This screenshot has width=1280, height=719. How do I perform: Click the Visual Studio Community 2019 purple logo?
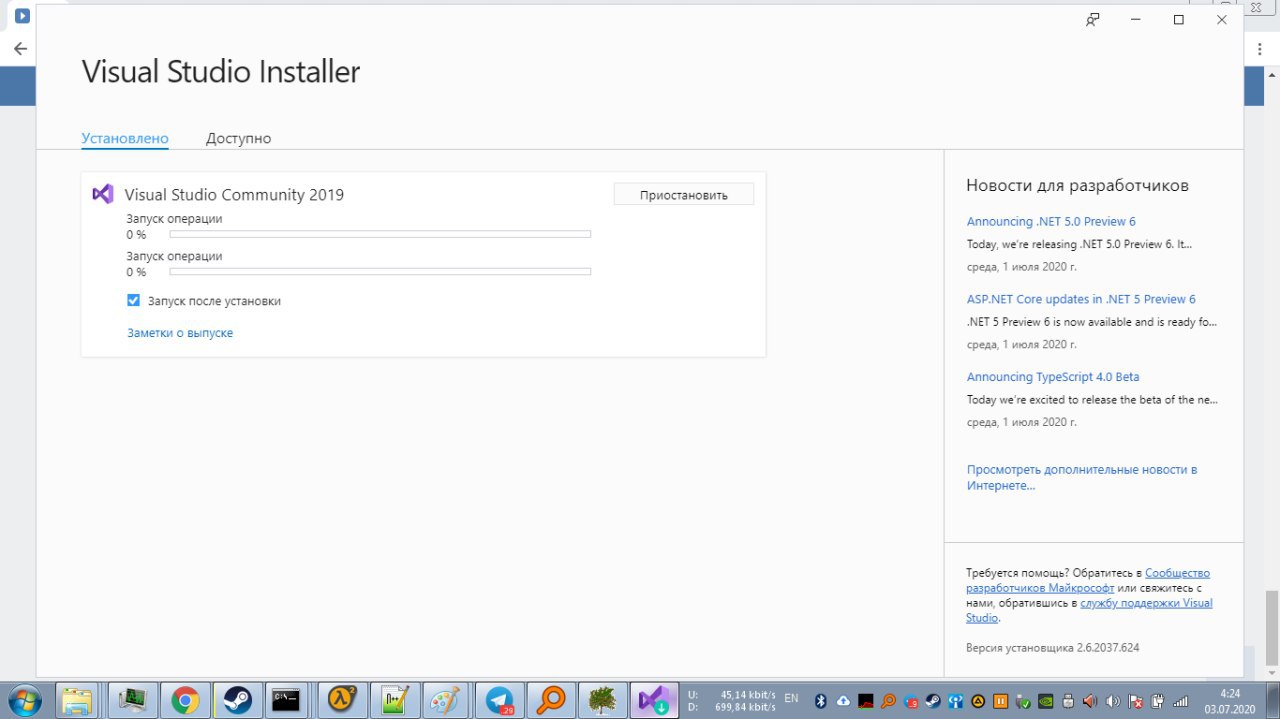(103, 194)
